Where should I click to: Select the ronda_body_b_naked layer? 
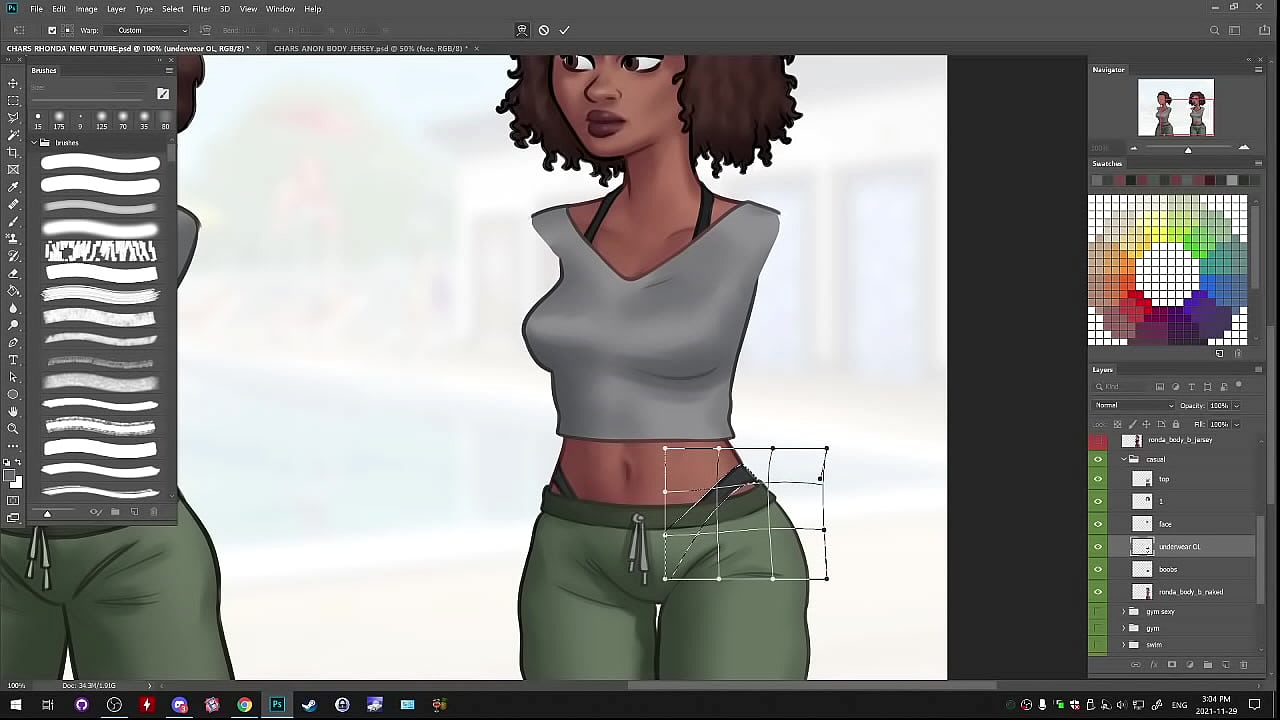1190,592
